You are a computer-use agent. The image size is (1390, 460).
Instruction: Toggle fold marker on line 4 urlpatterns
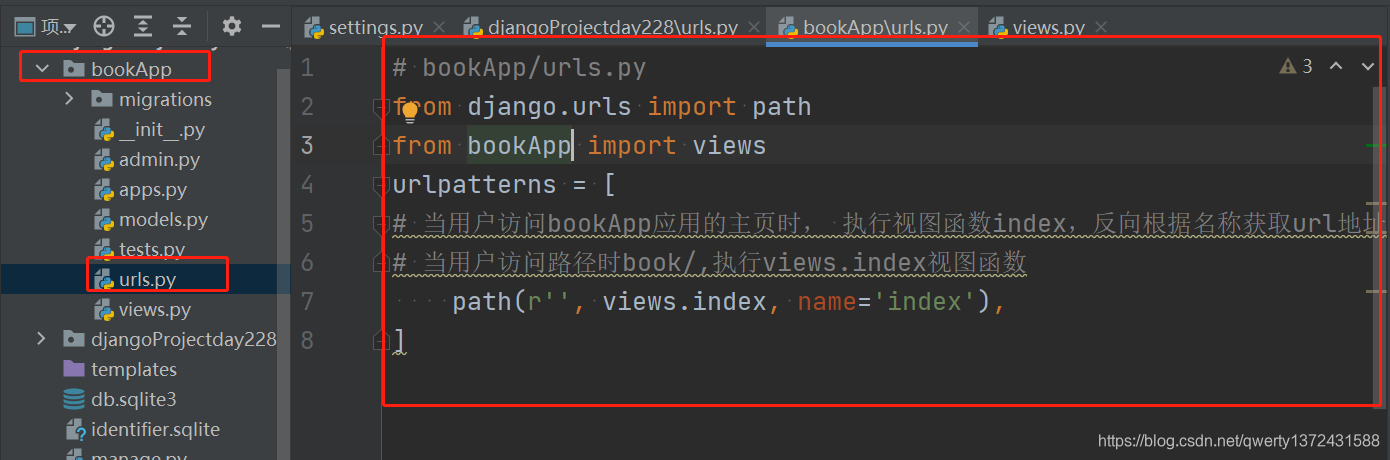(x=380, y=185)
